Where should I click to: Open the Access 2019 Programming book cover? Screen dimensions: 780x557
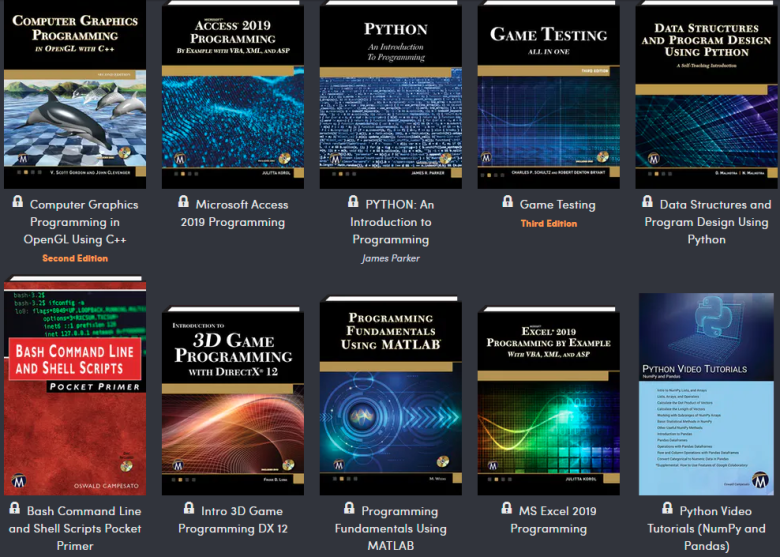233,94
